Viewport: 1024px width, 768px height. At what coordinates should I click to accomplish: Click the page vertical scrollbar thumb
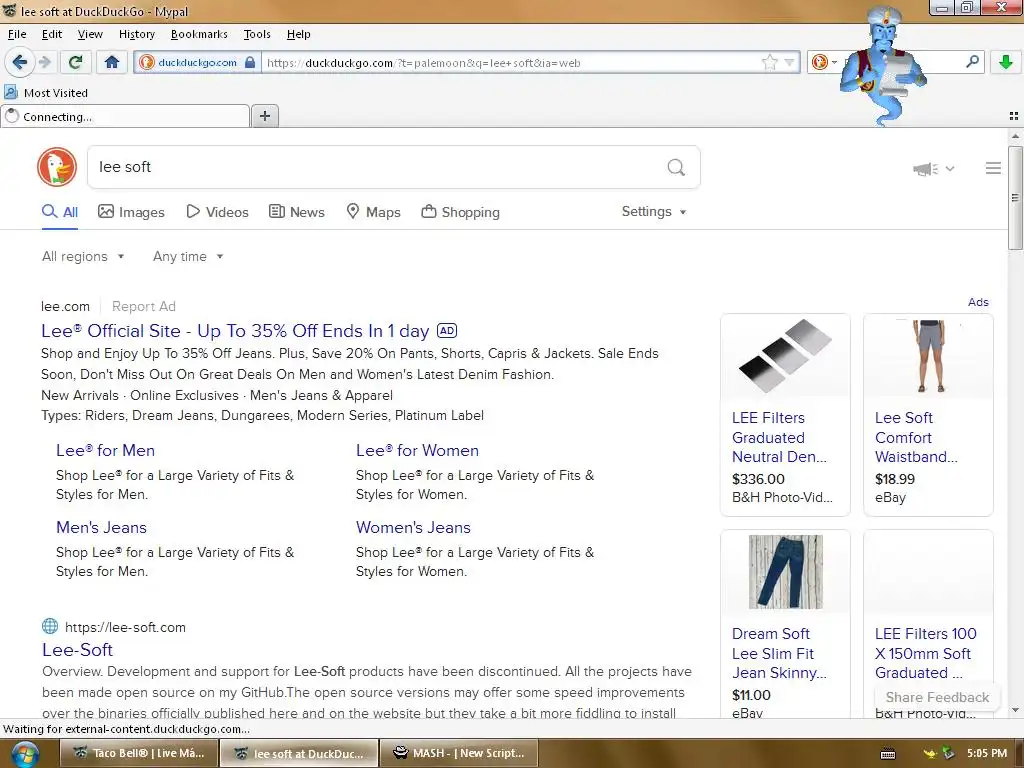(1015, 198)
